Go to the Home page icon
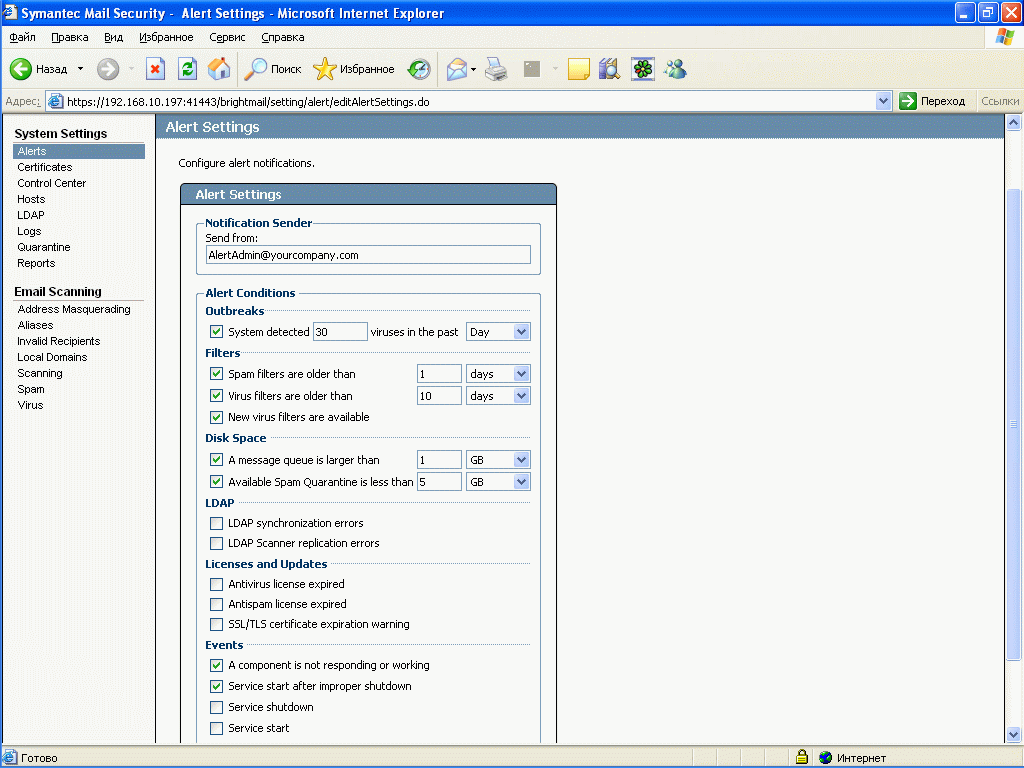This screenshot has width=1024, height=768. coord(218,69)
